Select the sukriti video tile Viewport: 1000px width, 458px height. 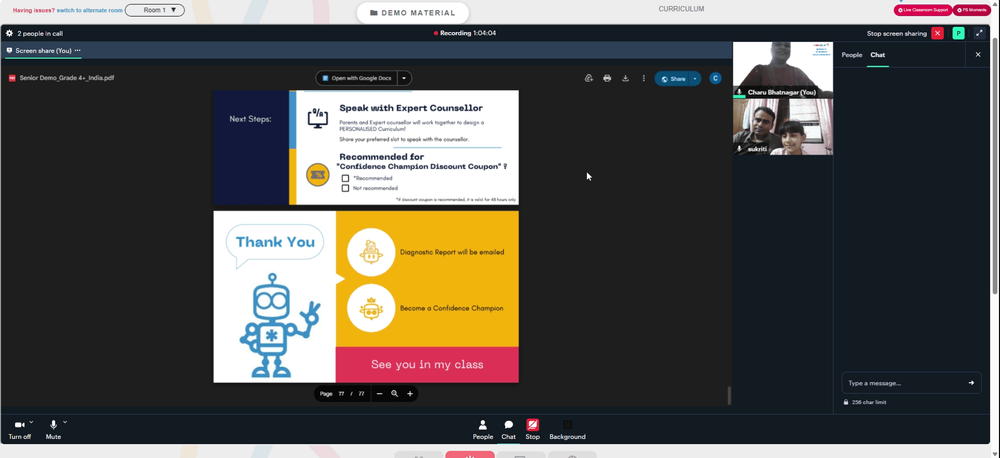pos(783,127)
